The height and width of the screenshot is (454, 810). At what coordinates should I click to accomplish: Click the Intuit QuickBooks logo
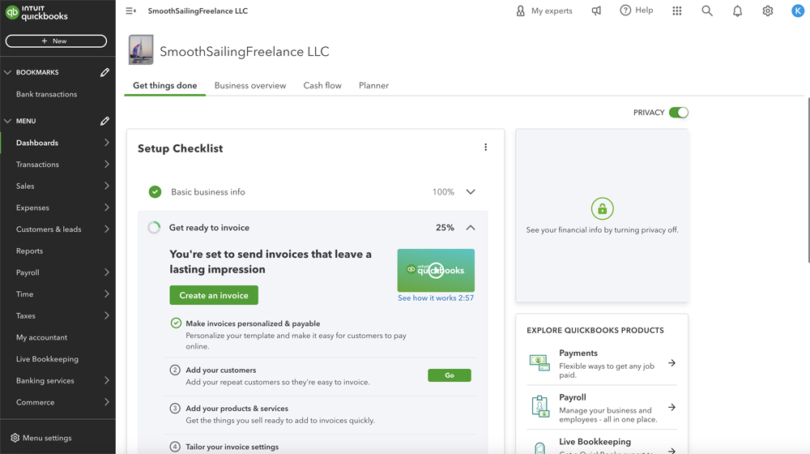(37, 12)
